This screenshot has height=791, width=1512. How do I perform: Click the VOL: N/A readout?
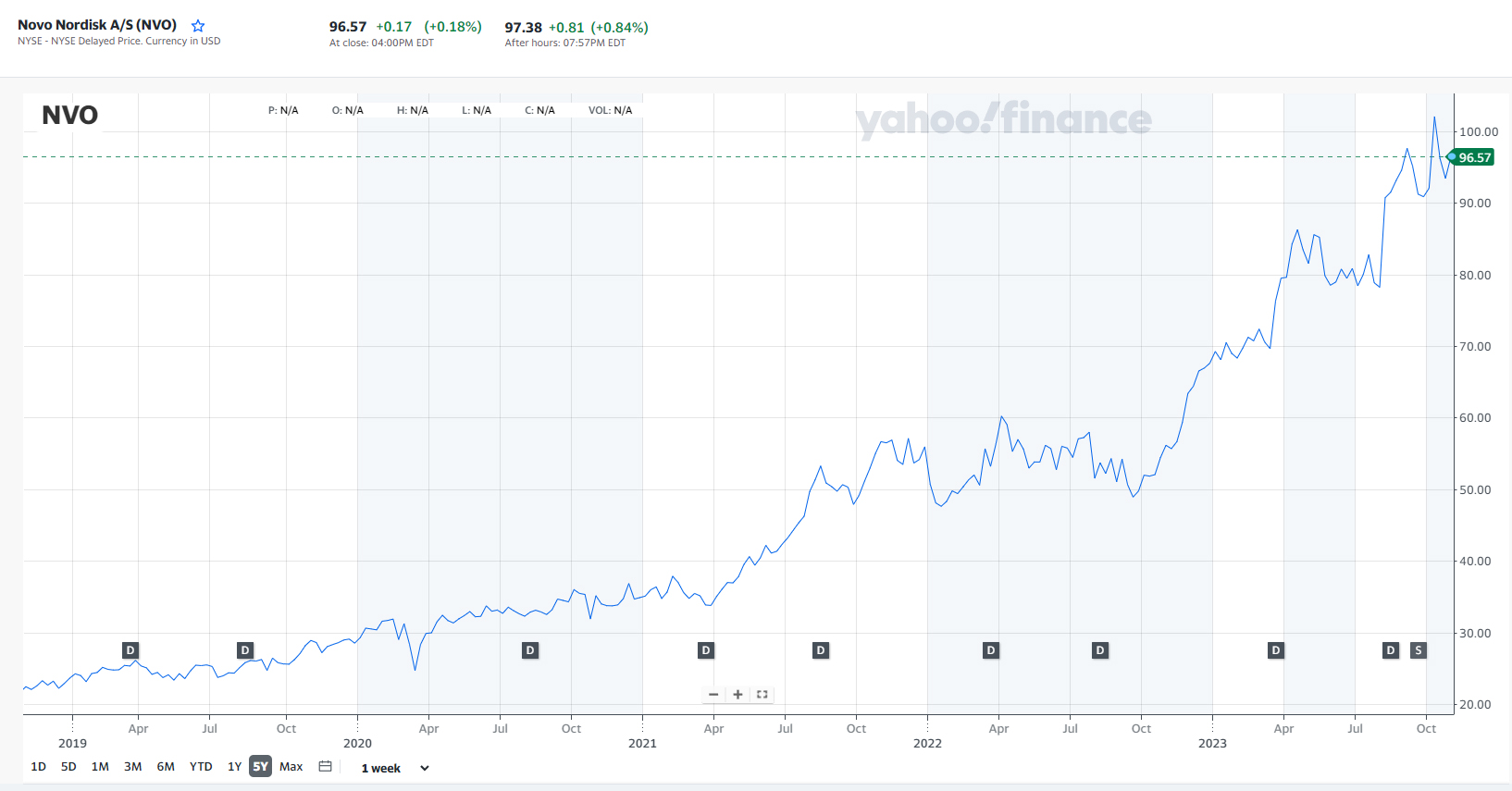610,110
